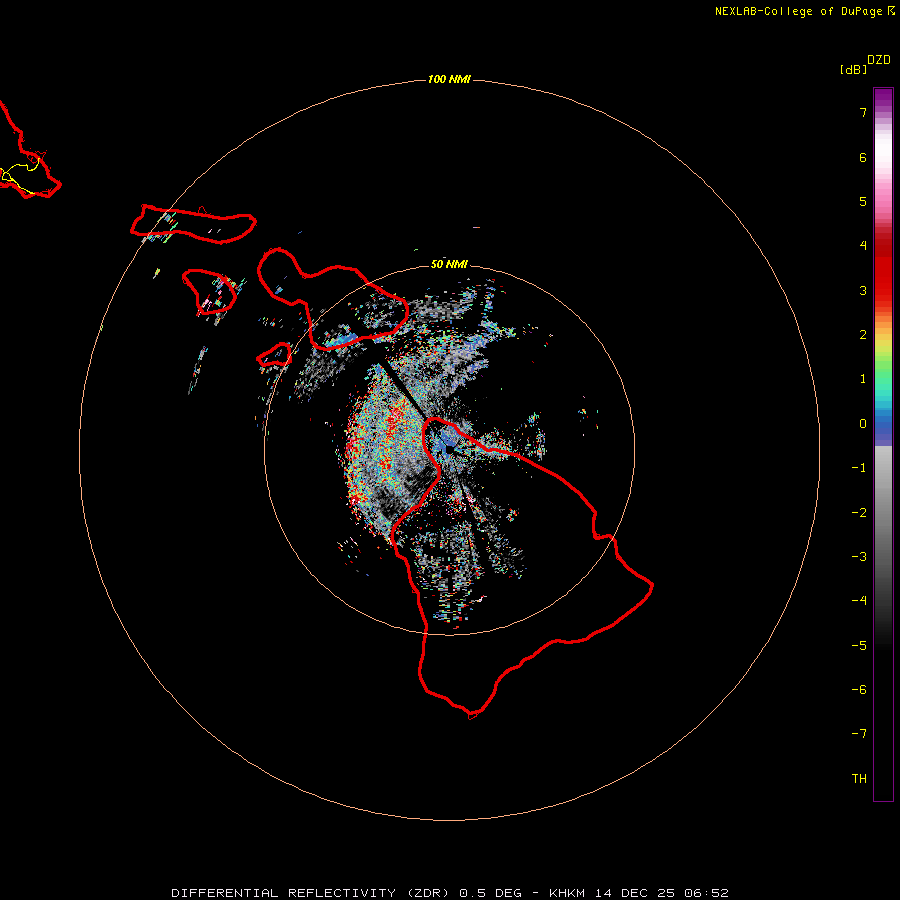Click the [dB] unit label
900x900 pixels.
(853, 69)
